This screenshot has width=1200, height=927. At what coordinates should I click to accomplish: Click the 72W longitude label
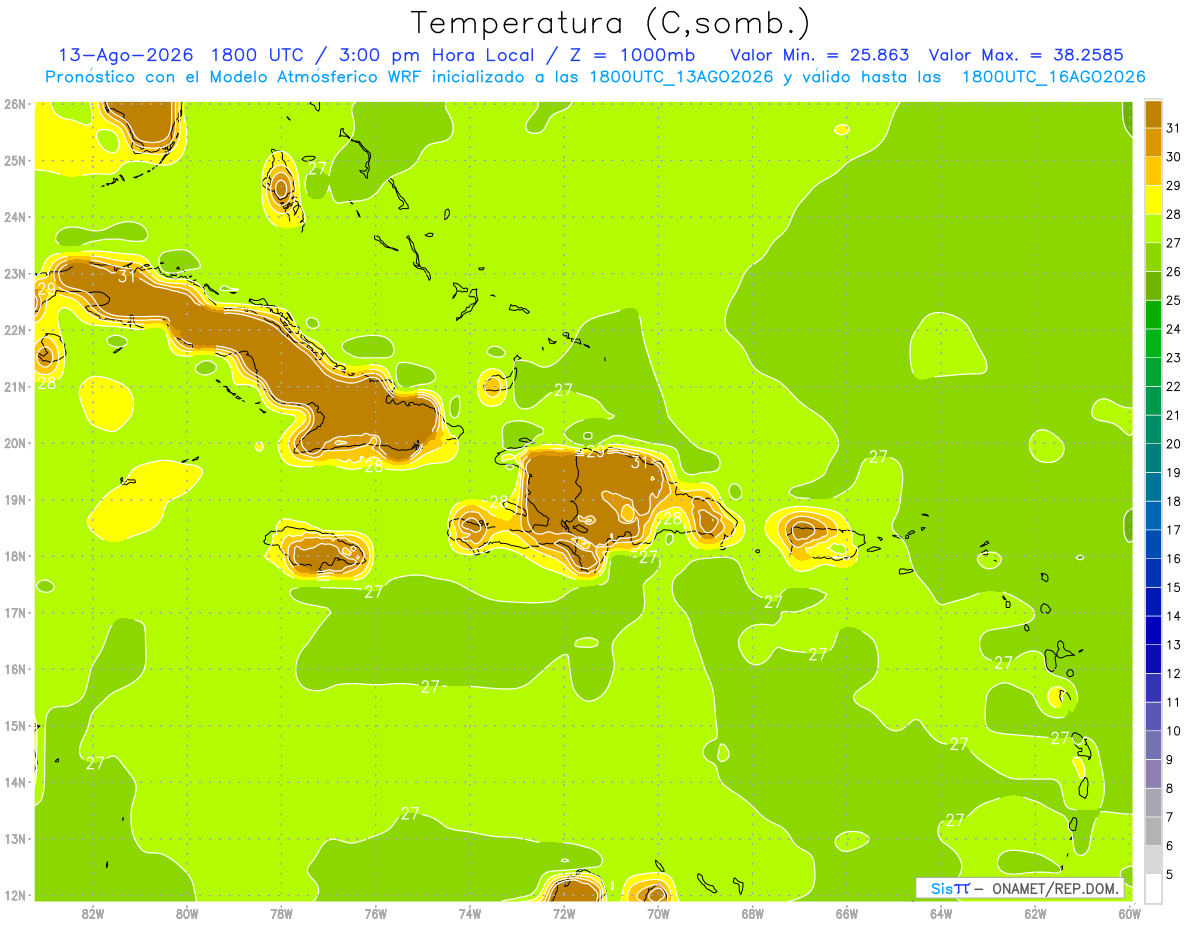564,913
